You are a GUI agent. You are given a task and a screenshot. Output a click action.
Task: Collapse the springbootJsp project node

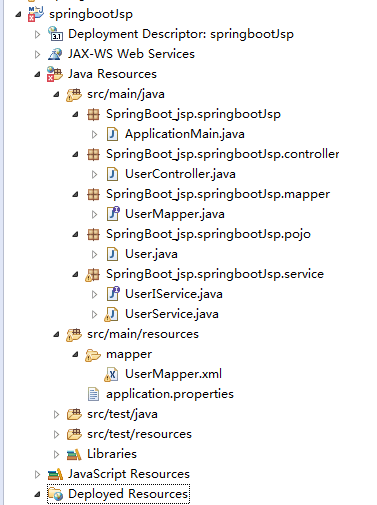(x=18, y=14)
